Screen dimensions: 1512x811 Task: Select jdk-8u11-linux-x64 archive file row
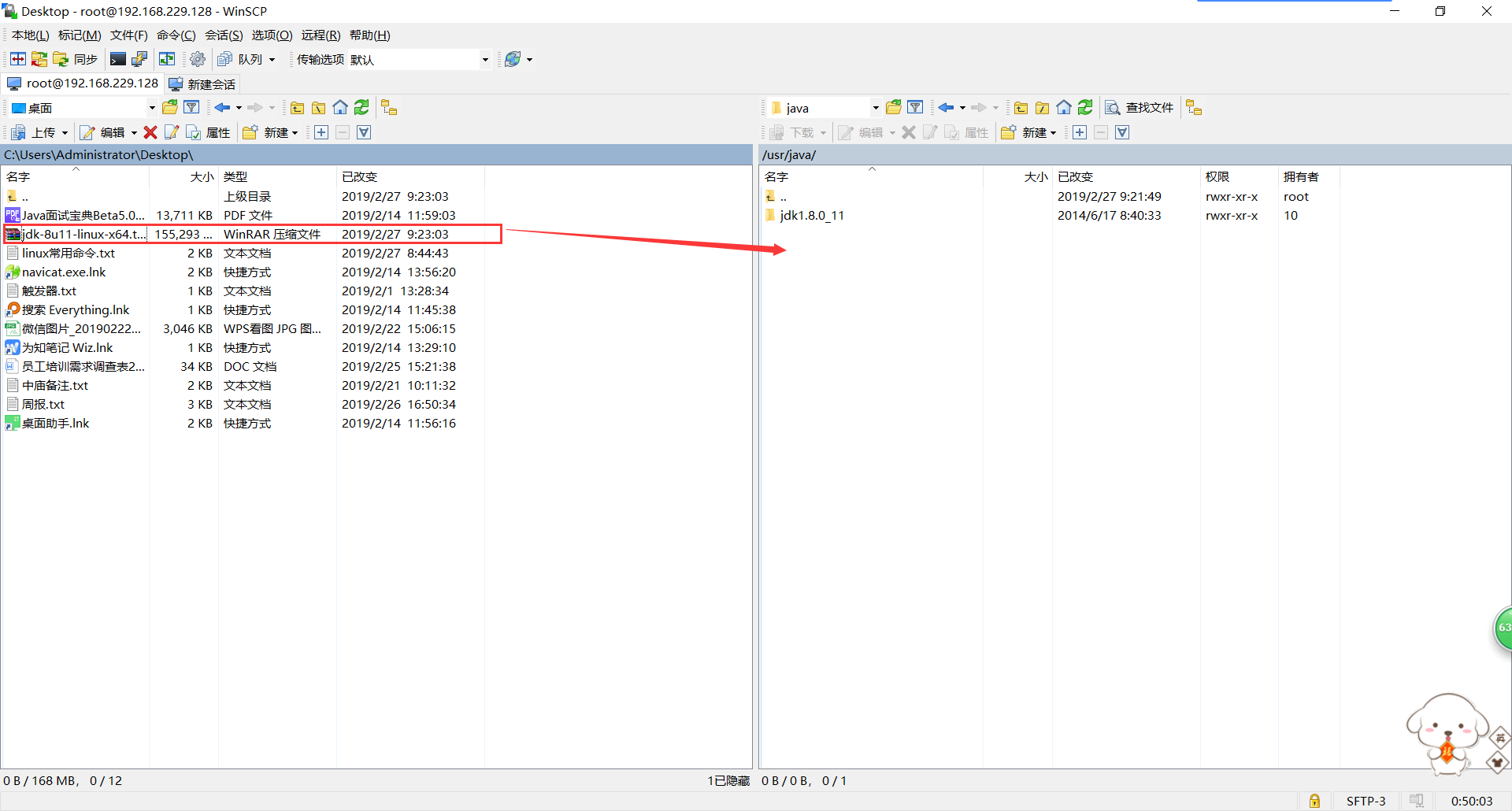(x=252, y=234)
